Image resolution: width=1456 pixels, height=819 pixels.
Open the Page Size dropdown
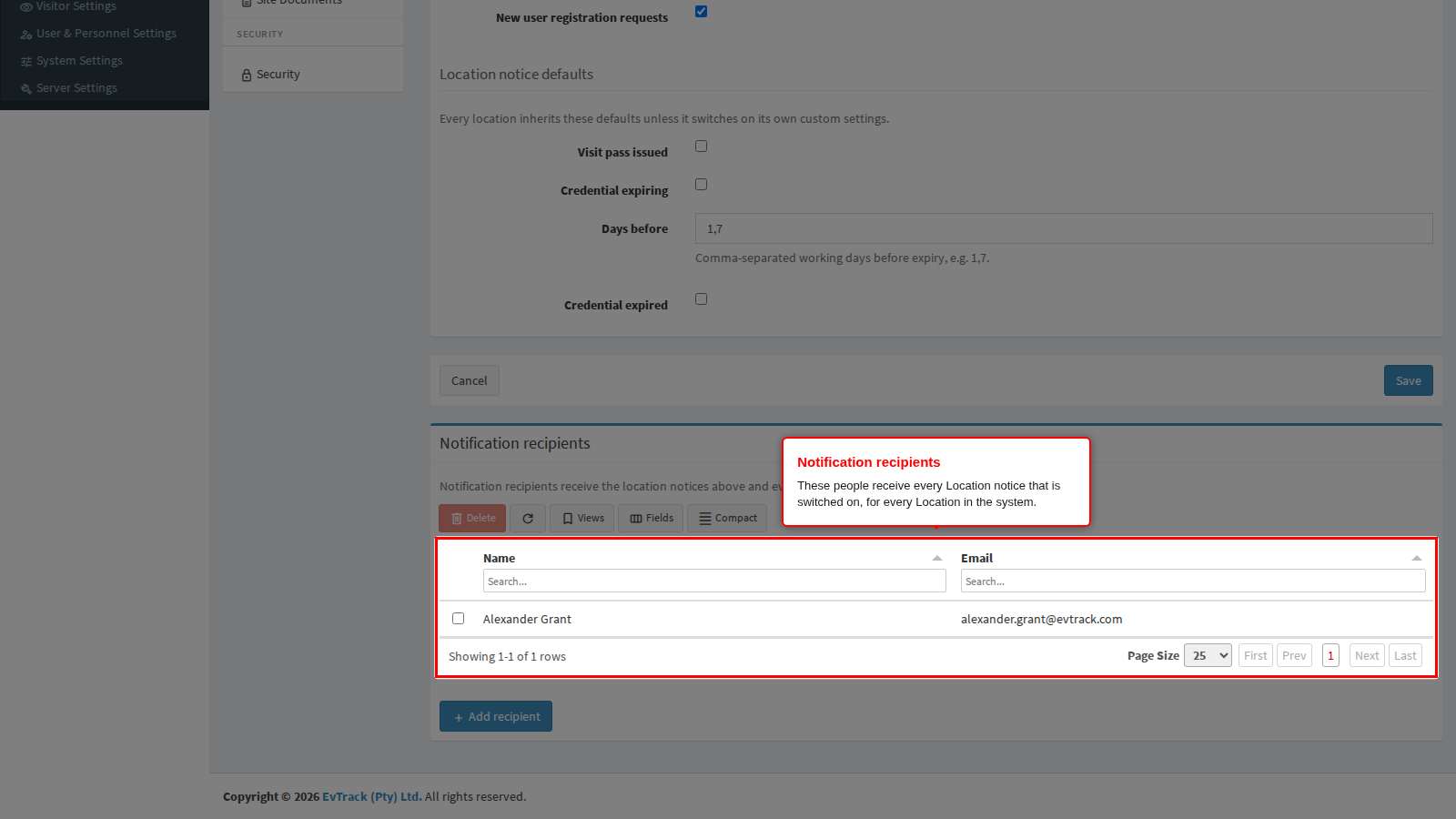pos(1208,655)
